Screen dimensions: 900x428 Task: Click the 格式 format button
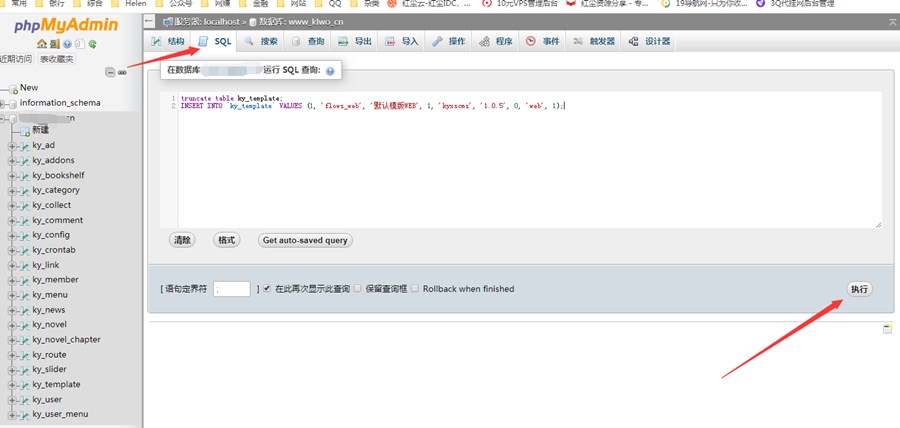tap(226, 240)
